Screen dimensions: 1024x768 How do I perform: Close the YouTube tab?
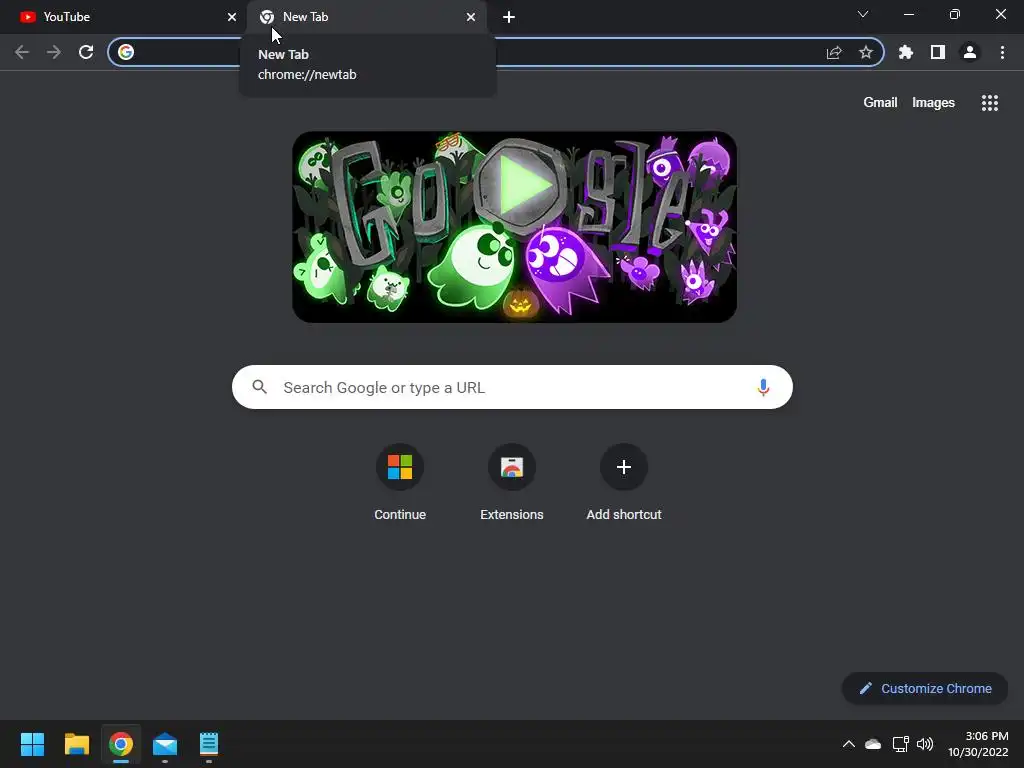point(232,17)
